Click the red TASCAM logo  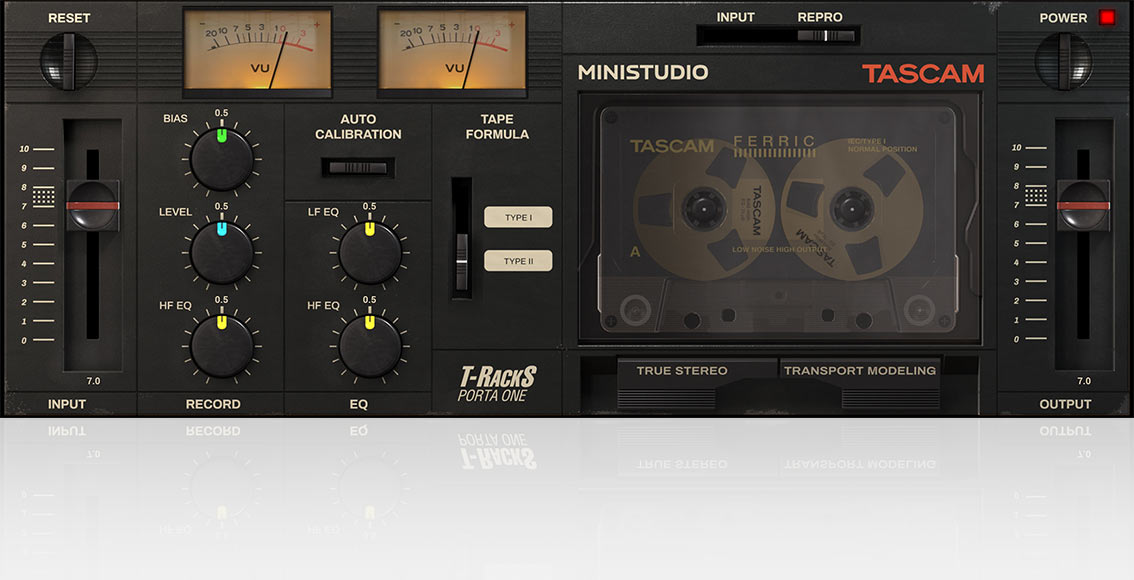pyautogui.click(x=923, y=73)
